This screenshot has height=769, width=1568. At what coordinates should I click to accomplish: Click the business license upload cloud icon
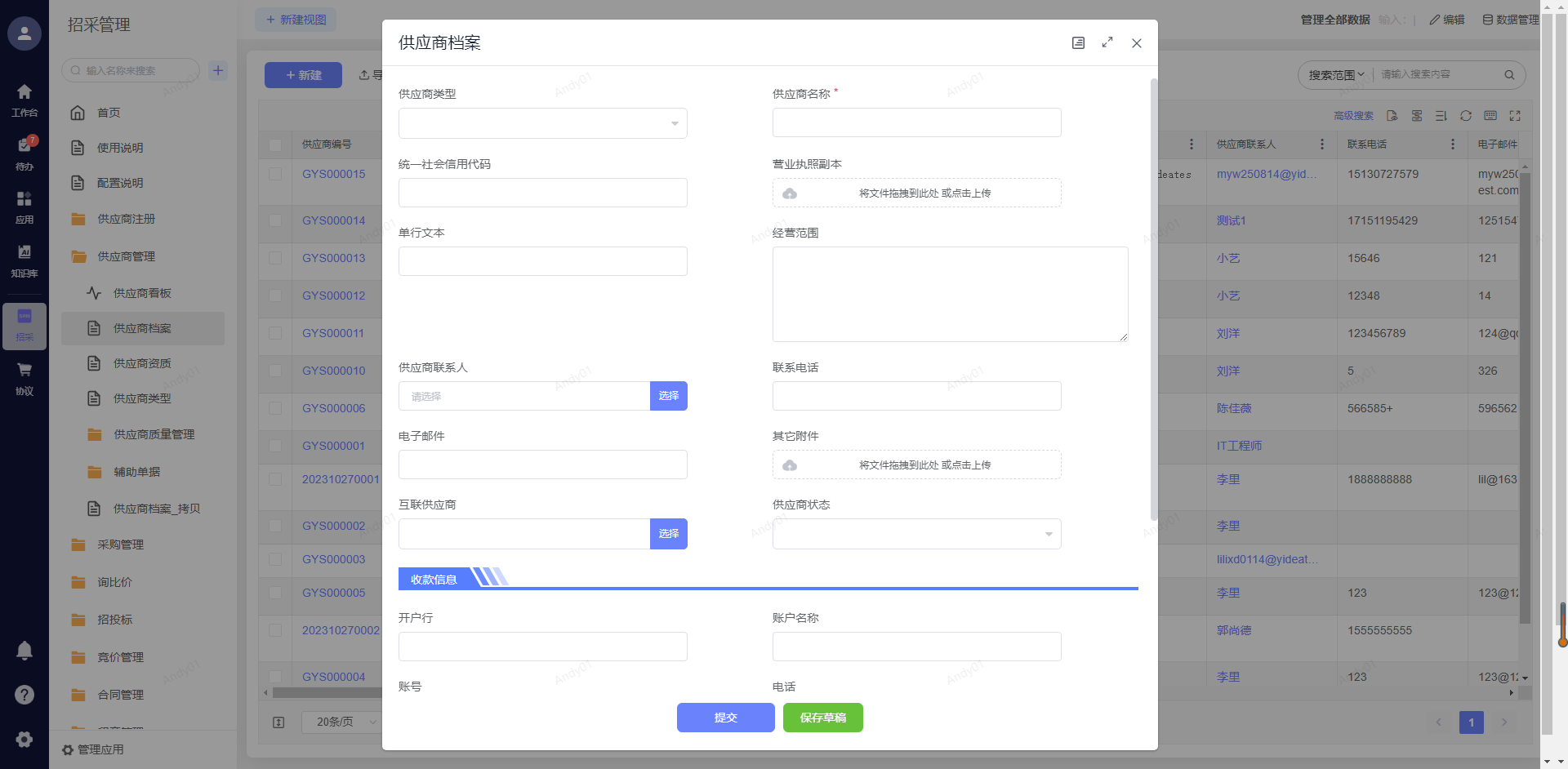[x=790, y=193]
